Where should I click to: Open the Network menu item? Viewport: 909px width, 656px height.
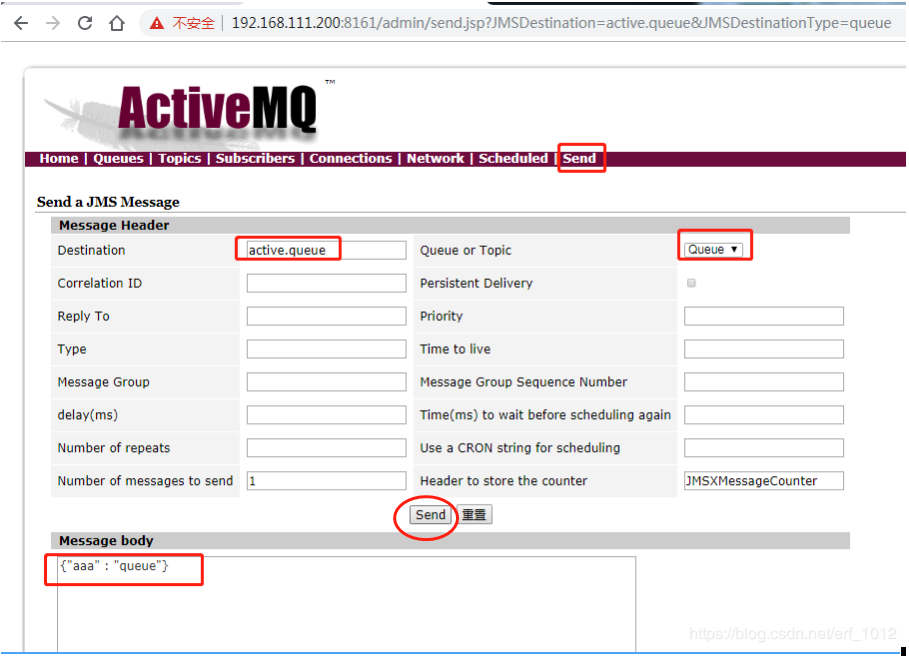click(435, 158)
